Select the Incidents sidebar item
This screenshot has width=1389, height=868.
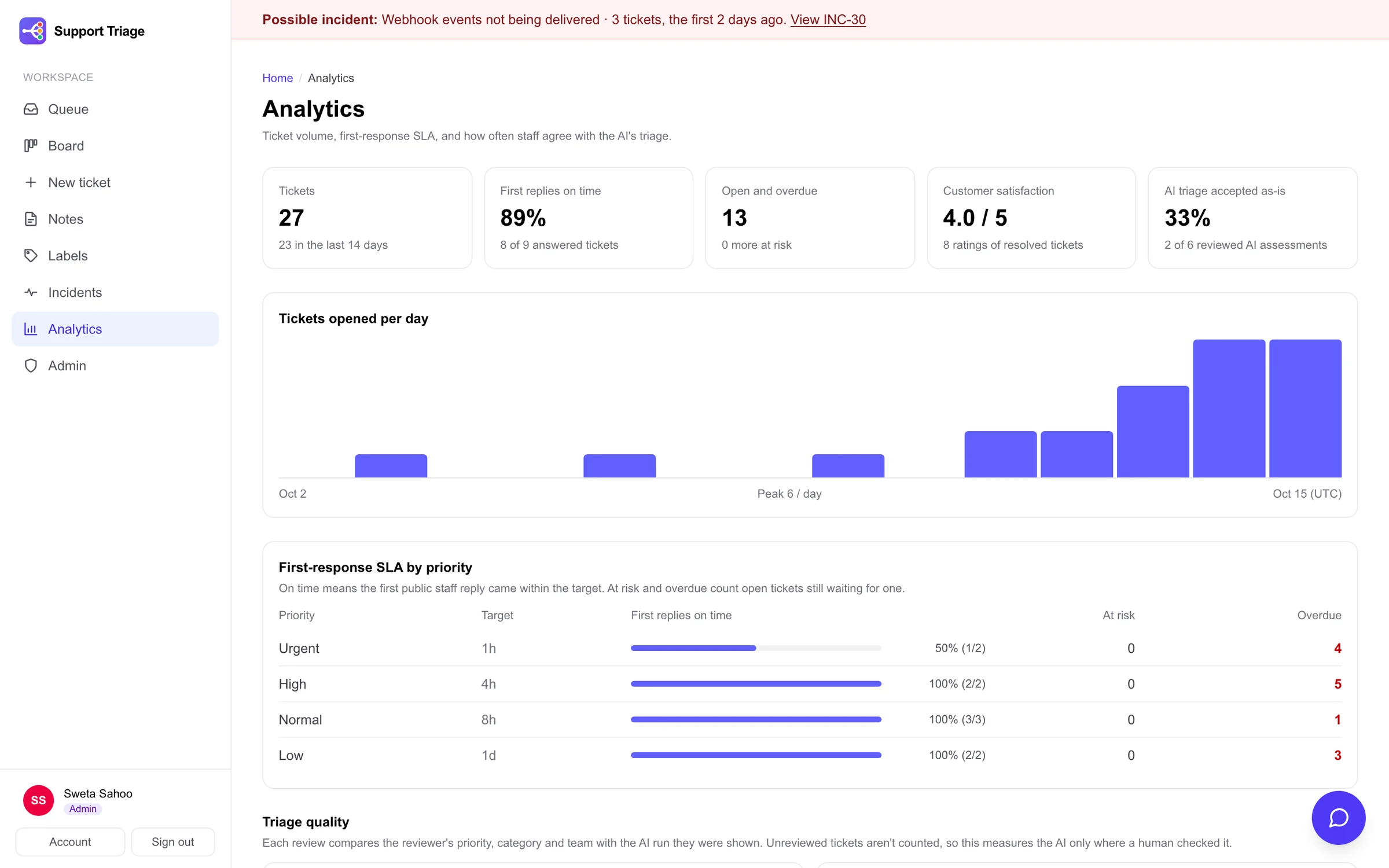115,292
